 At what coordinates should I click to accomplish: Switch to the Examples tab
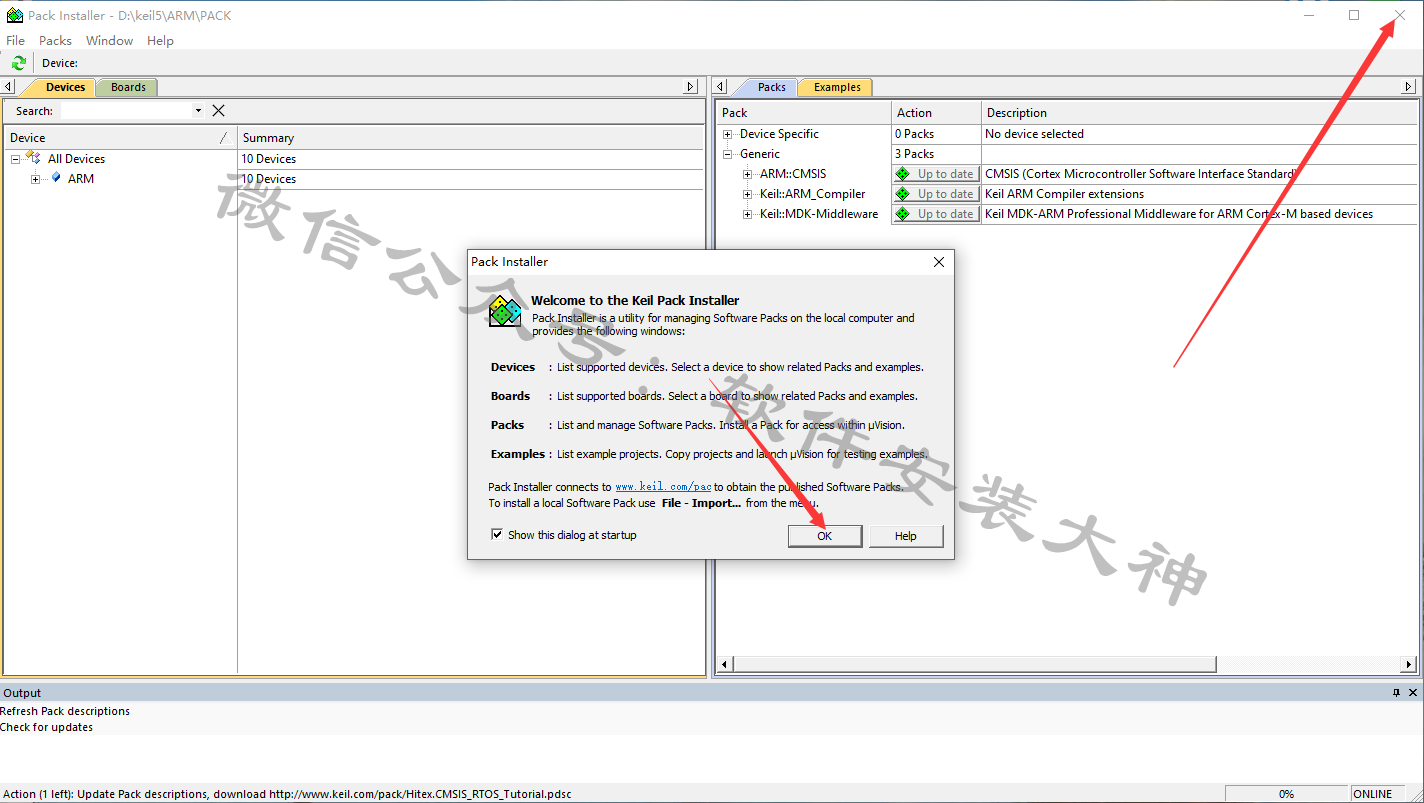pos(837,87)
